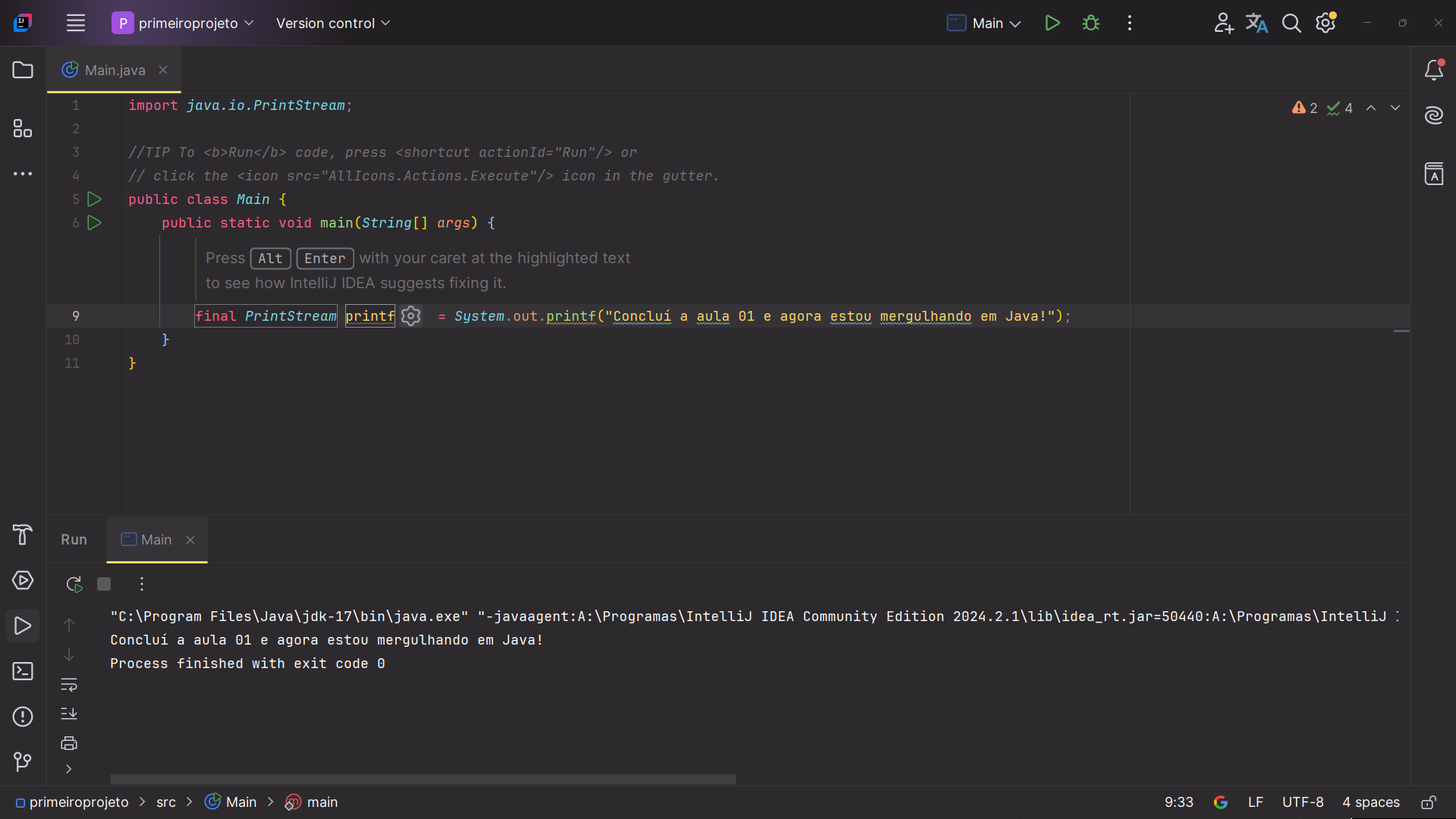Open the primeiroprojeto project dropdown
The width and height of the screenshot is (1456, 819).
pos(183,23)
